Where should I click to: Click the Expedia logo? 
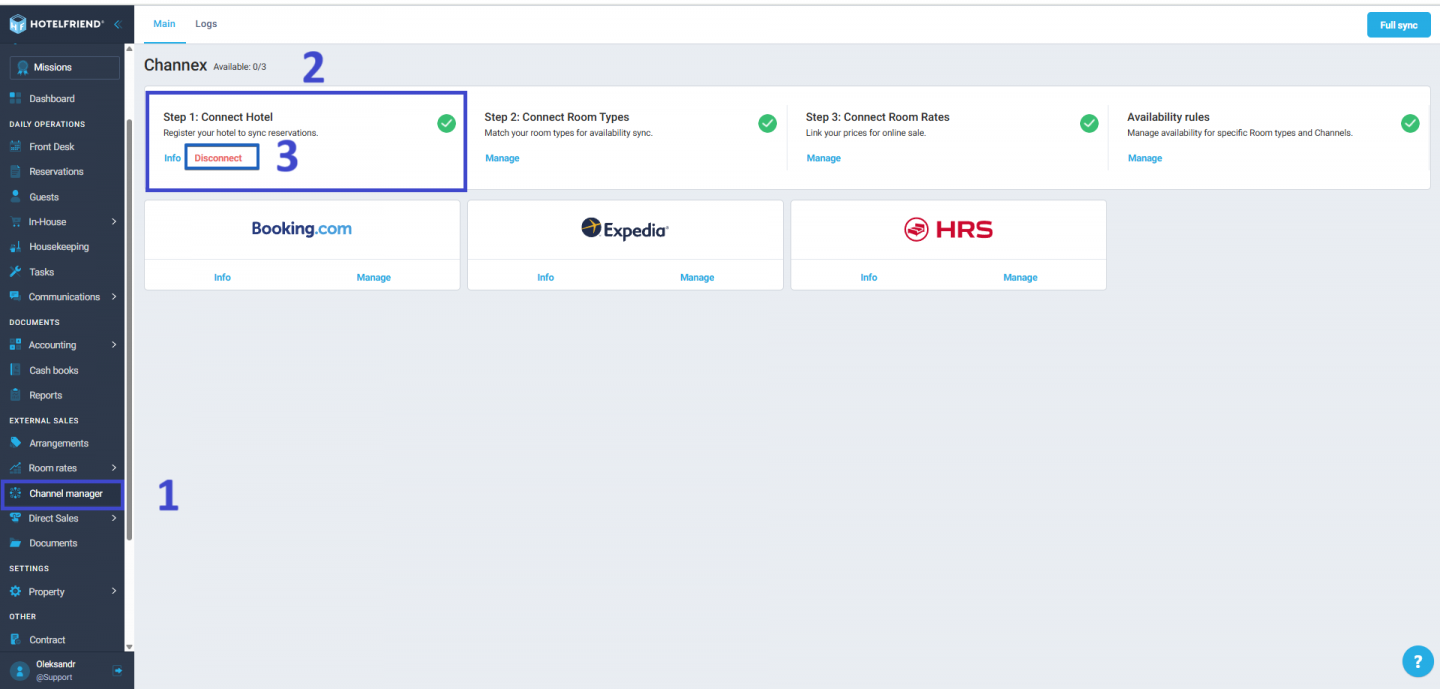pos(625,229)
